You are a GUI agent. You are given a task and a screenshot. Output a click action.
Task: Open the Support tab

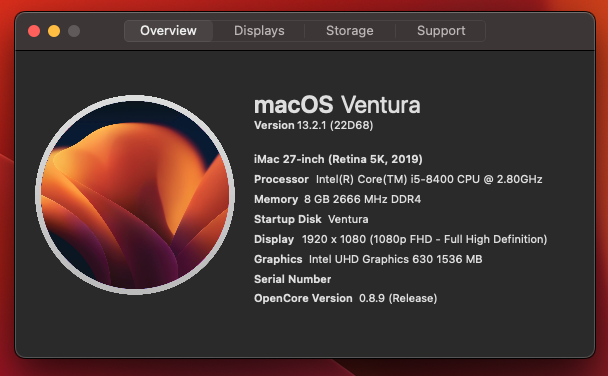[x=441, y=31]
